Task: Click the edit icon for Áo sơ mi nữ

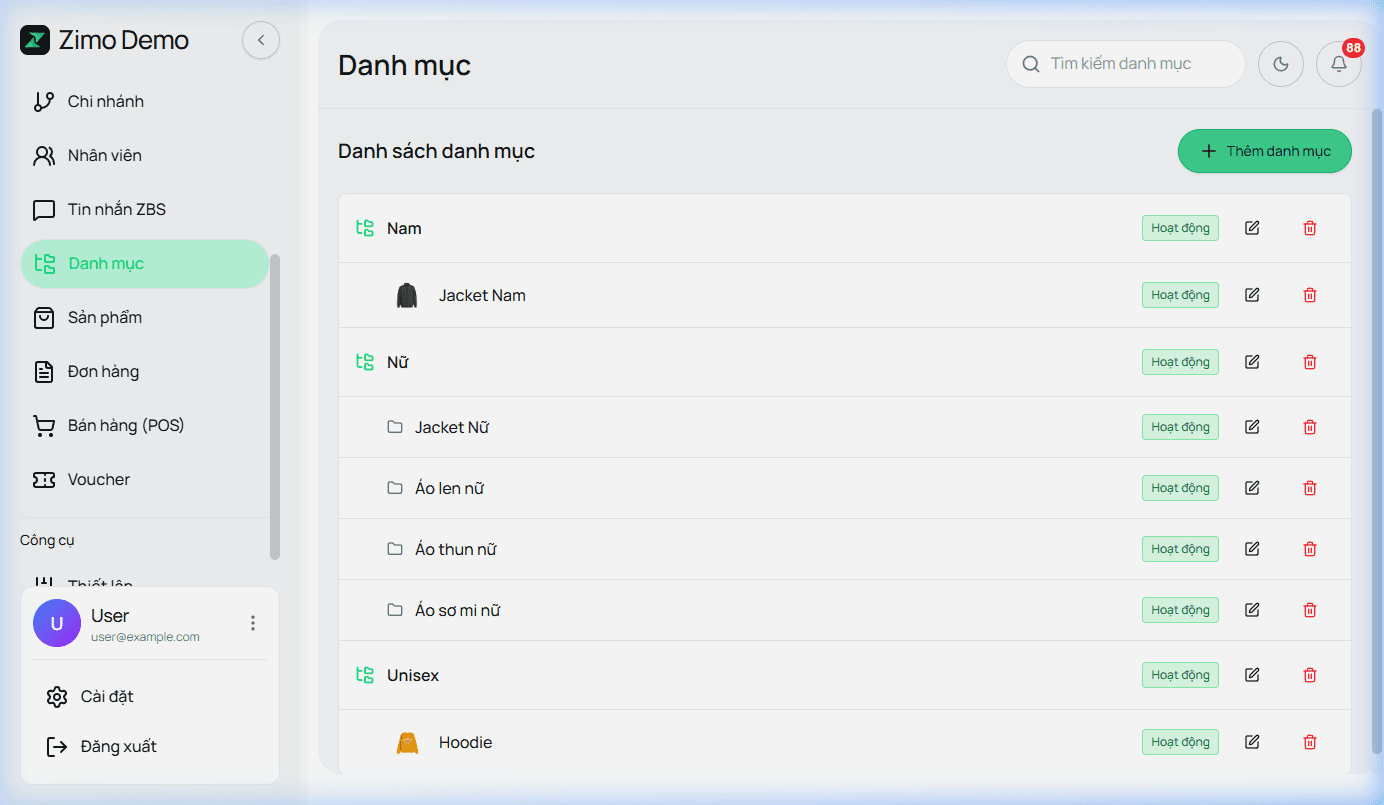Action: tap(1252, 610)
